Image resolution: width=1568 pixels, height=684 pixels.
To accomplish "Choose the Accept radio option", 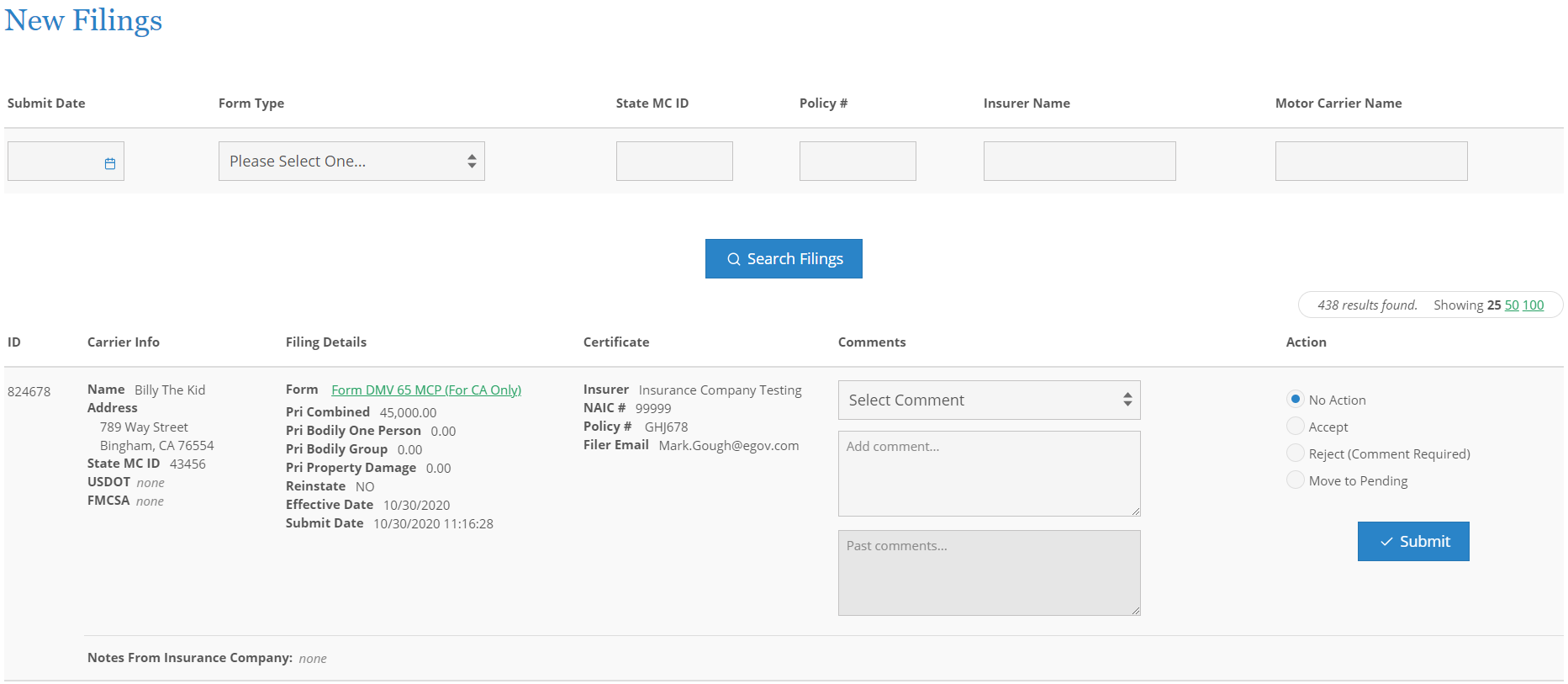I will (x=1296, y=427).
